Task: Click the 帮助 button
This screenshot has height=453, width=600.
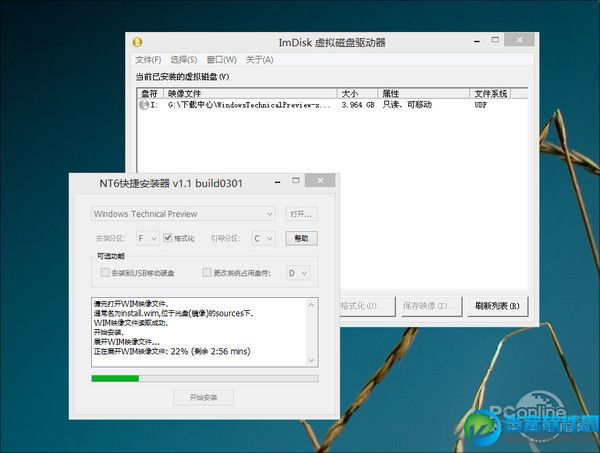Action: pyautogui.click(x=302, y=238)
